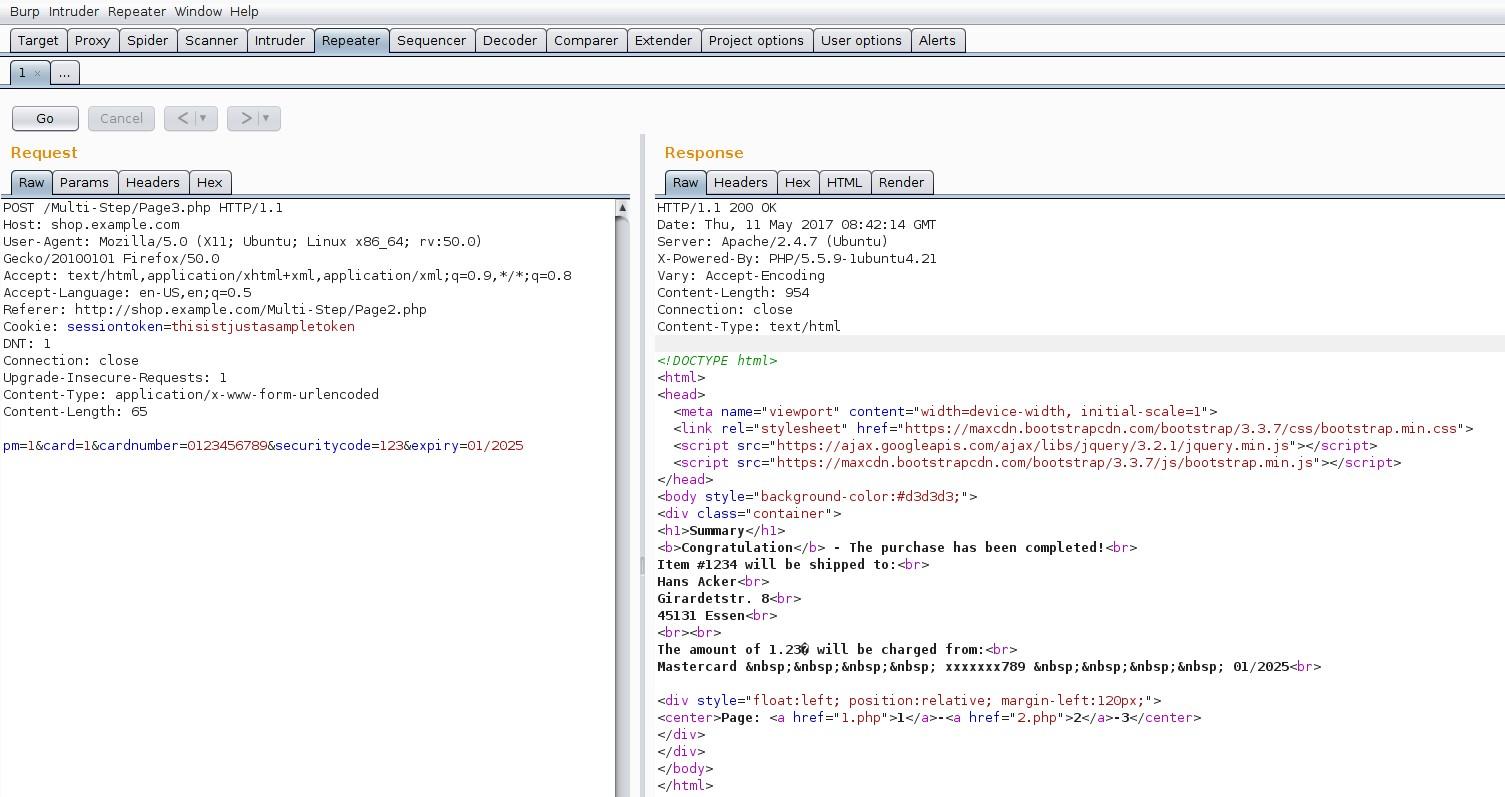Click the request pane vertical scrollbar
The width and height of the screenshot is (1505, 797).
622,506
